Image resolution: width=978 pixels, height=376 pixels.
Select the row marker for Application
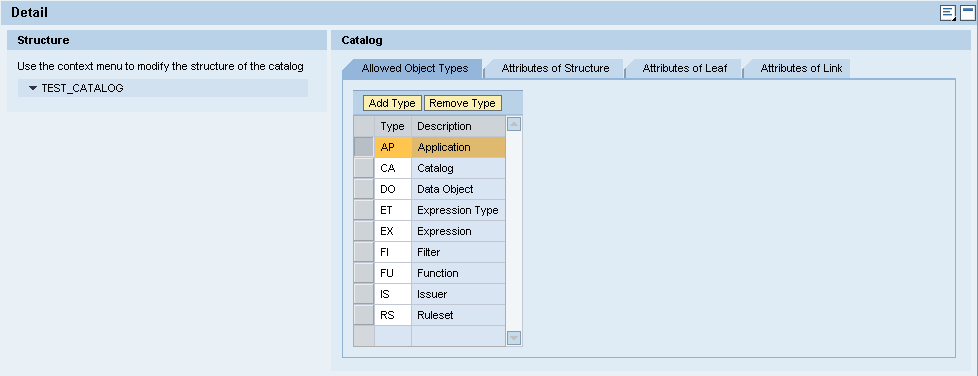[364, 147]
